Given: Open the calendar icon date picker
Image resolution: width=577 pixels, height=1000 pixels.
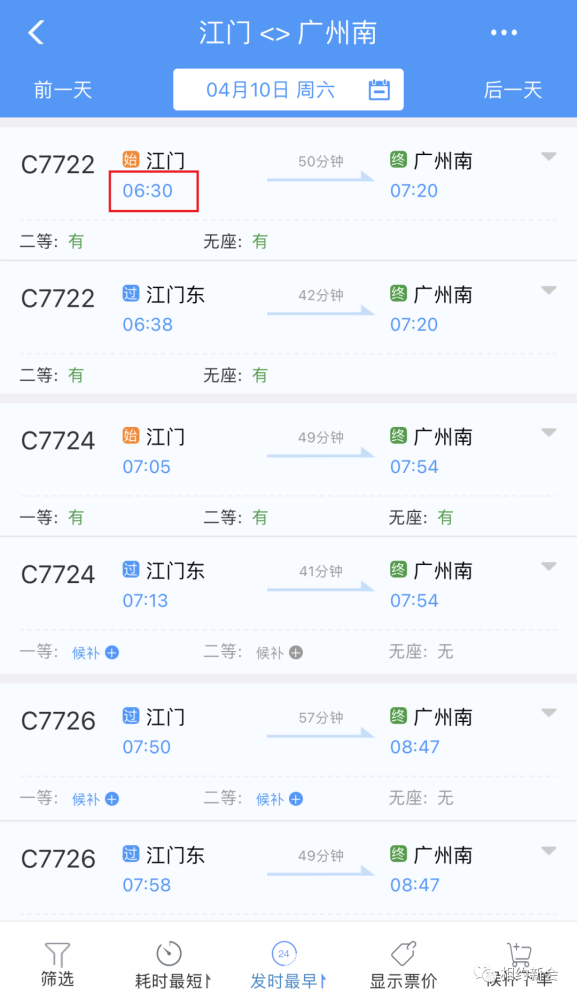Looking at the screenshot, I should (379, 89).
